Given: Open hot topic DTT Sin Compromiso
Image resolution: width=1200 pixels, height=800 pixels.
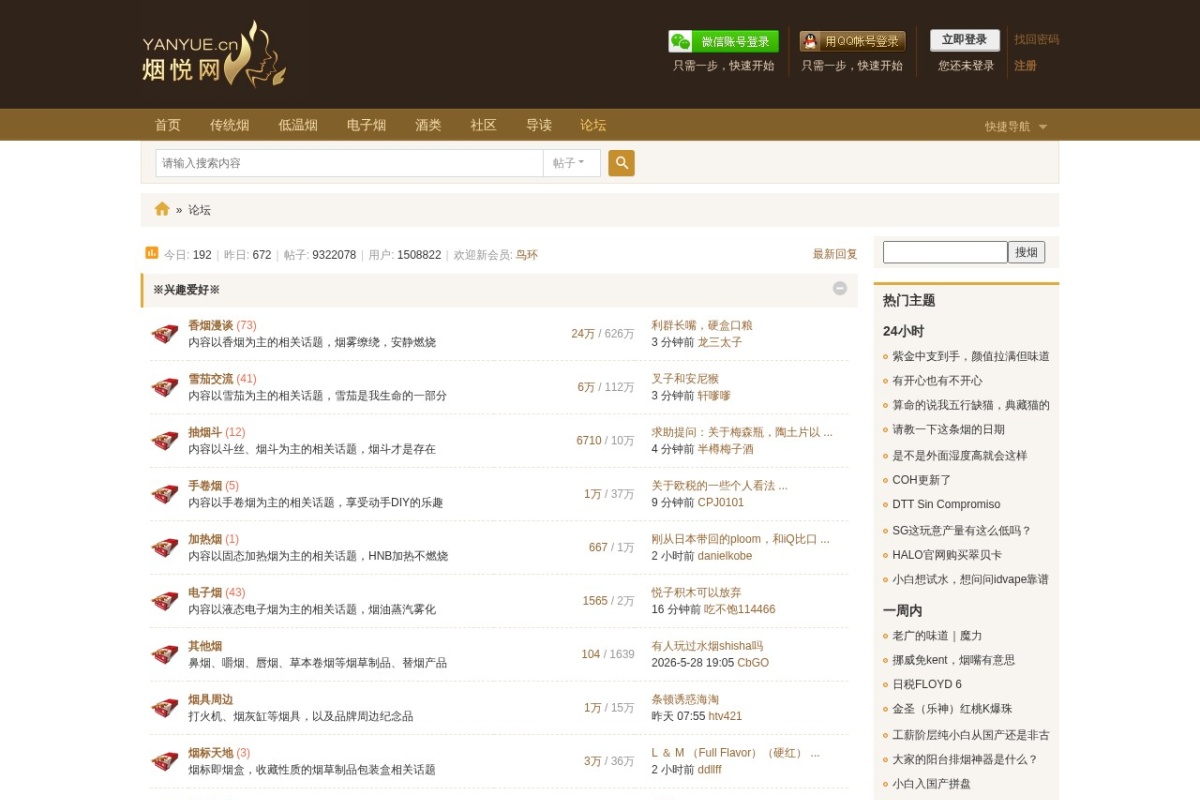Looking at the screenshot, I should (x=946, y=505).
